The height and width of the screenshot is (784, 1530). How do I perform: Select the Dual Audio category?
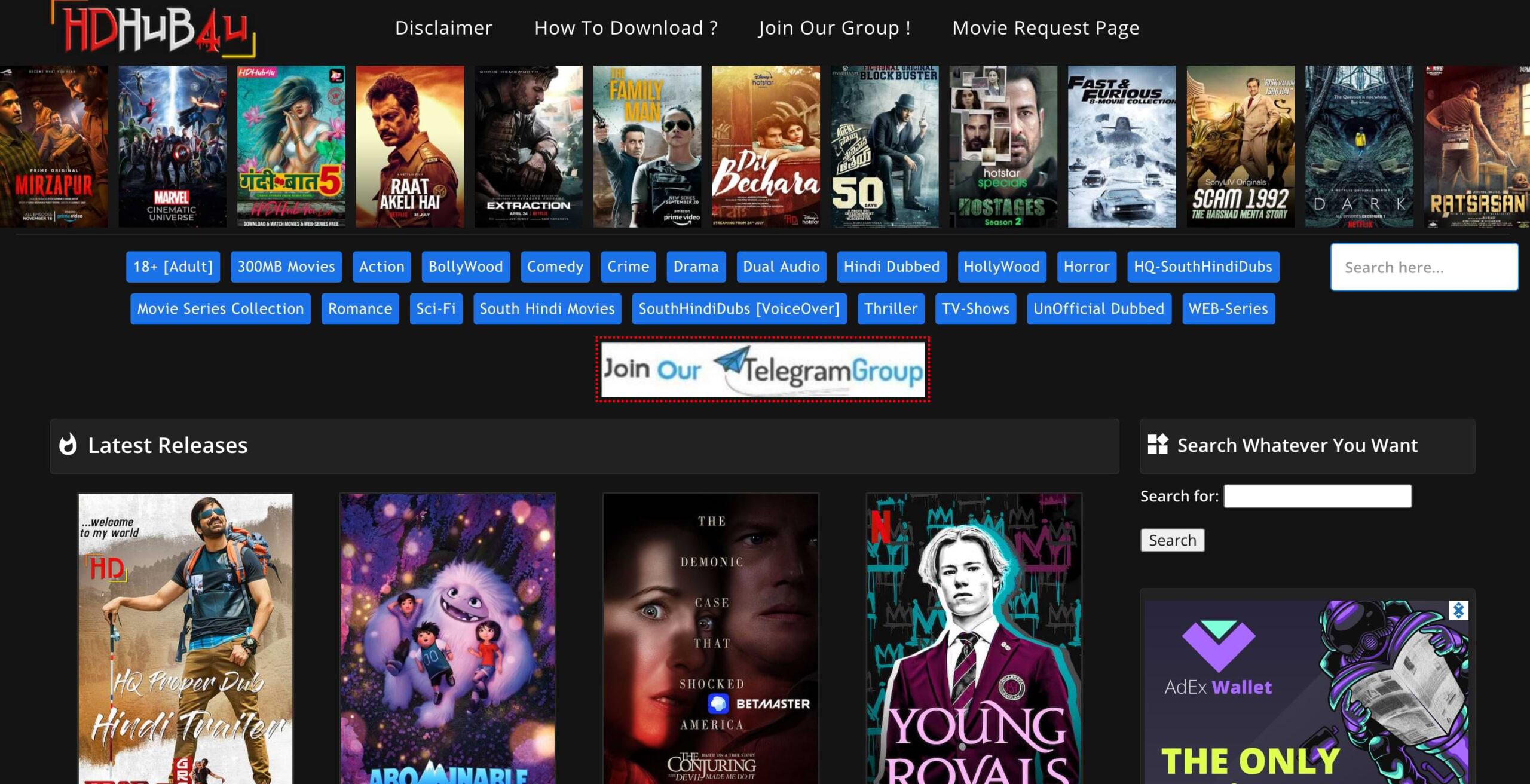(781, 267)
